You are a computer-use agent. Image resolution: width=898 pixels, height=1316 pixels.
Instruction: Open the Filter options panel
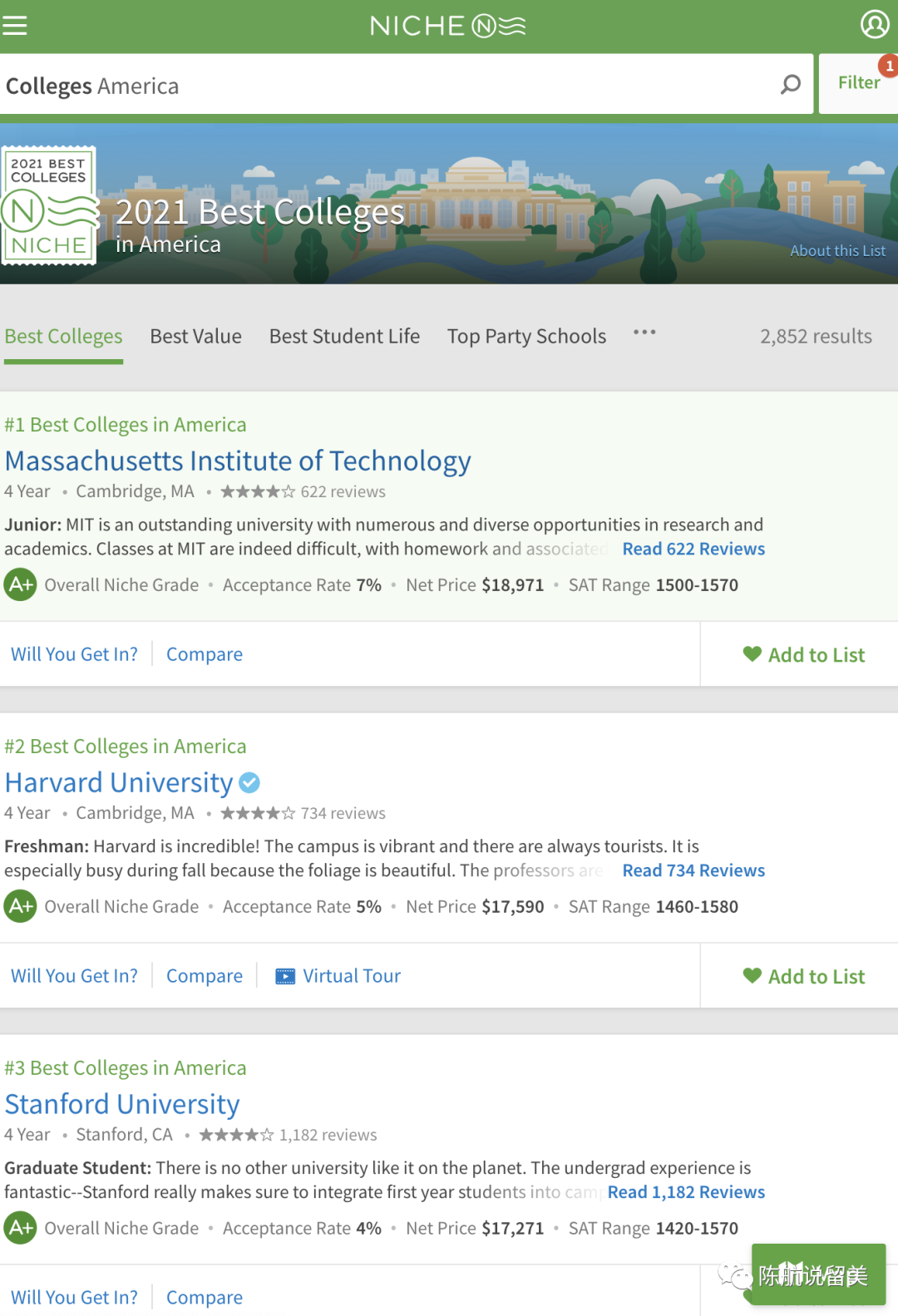858,82
